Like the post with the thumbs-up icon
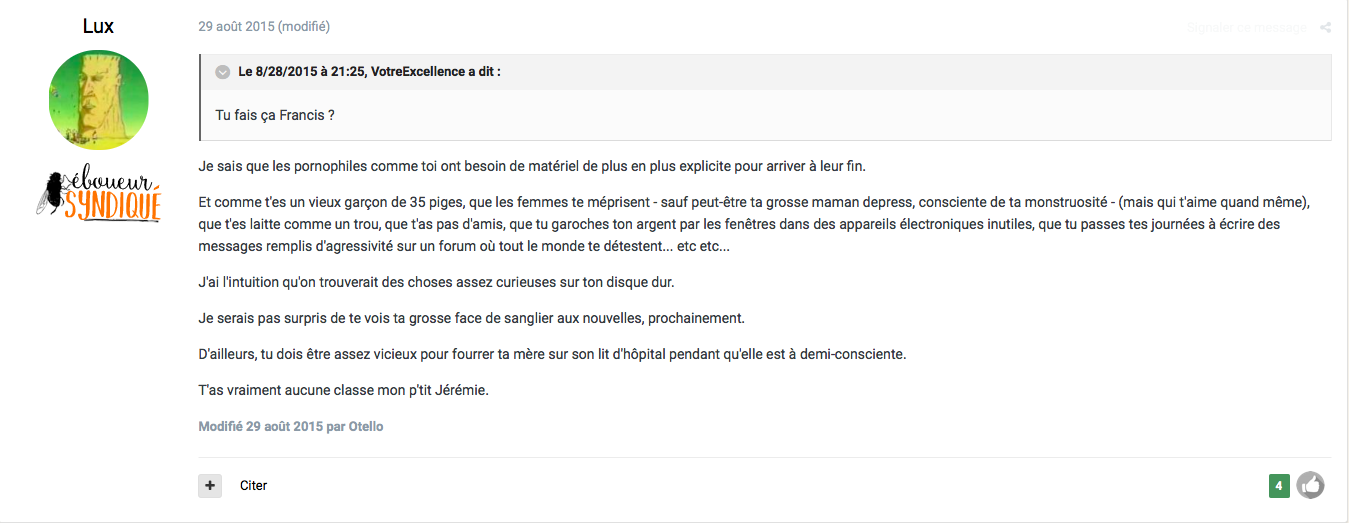The image size is (1349, 523). tap(1311, 486)
